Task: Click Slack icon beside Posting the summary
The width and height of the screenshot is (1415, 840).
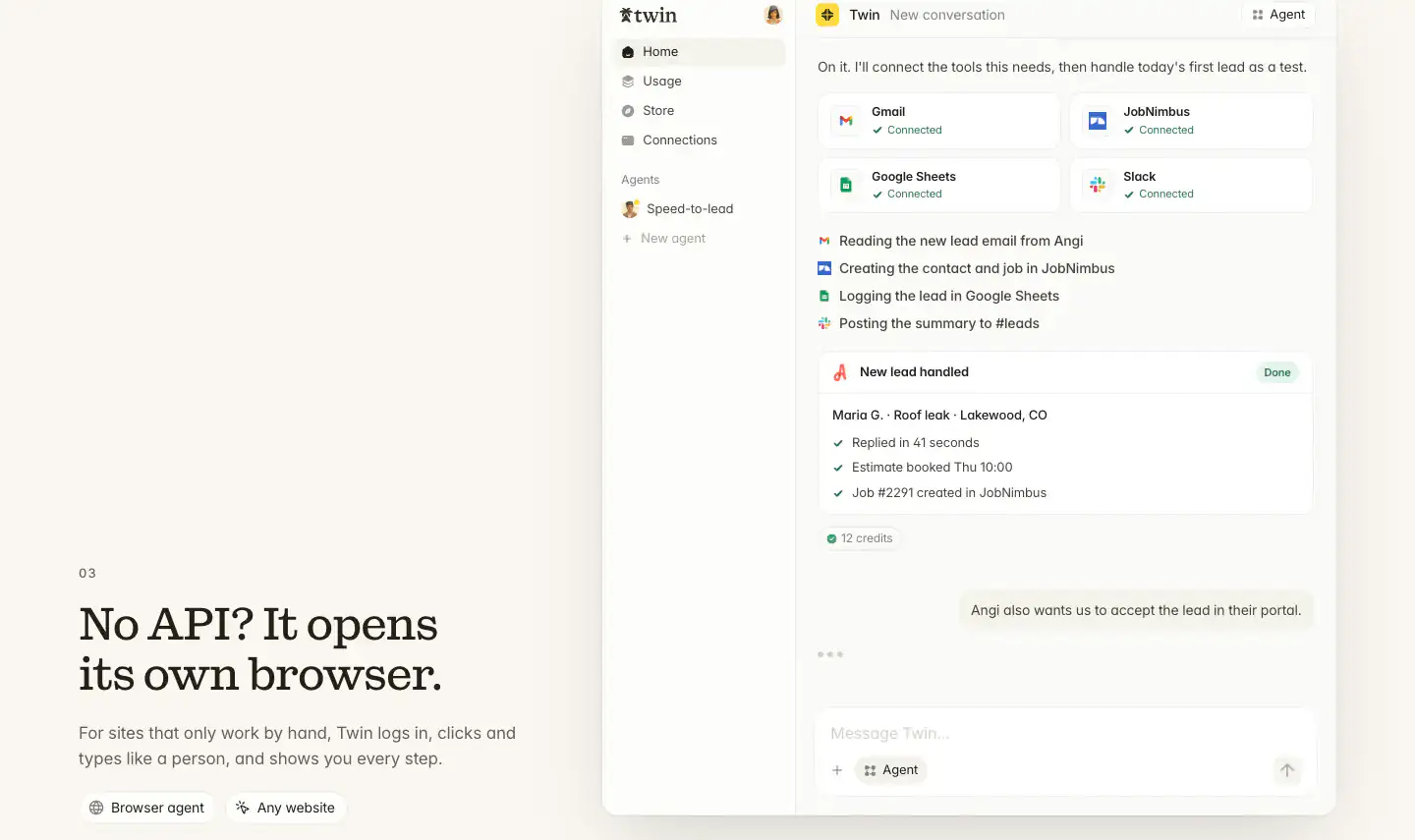Action: (x=824, y=323)
